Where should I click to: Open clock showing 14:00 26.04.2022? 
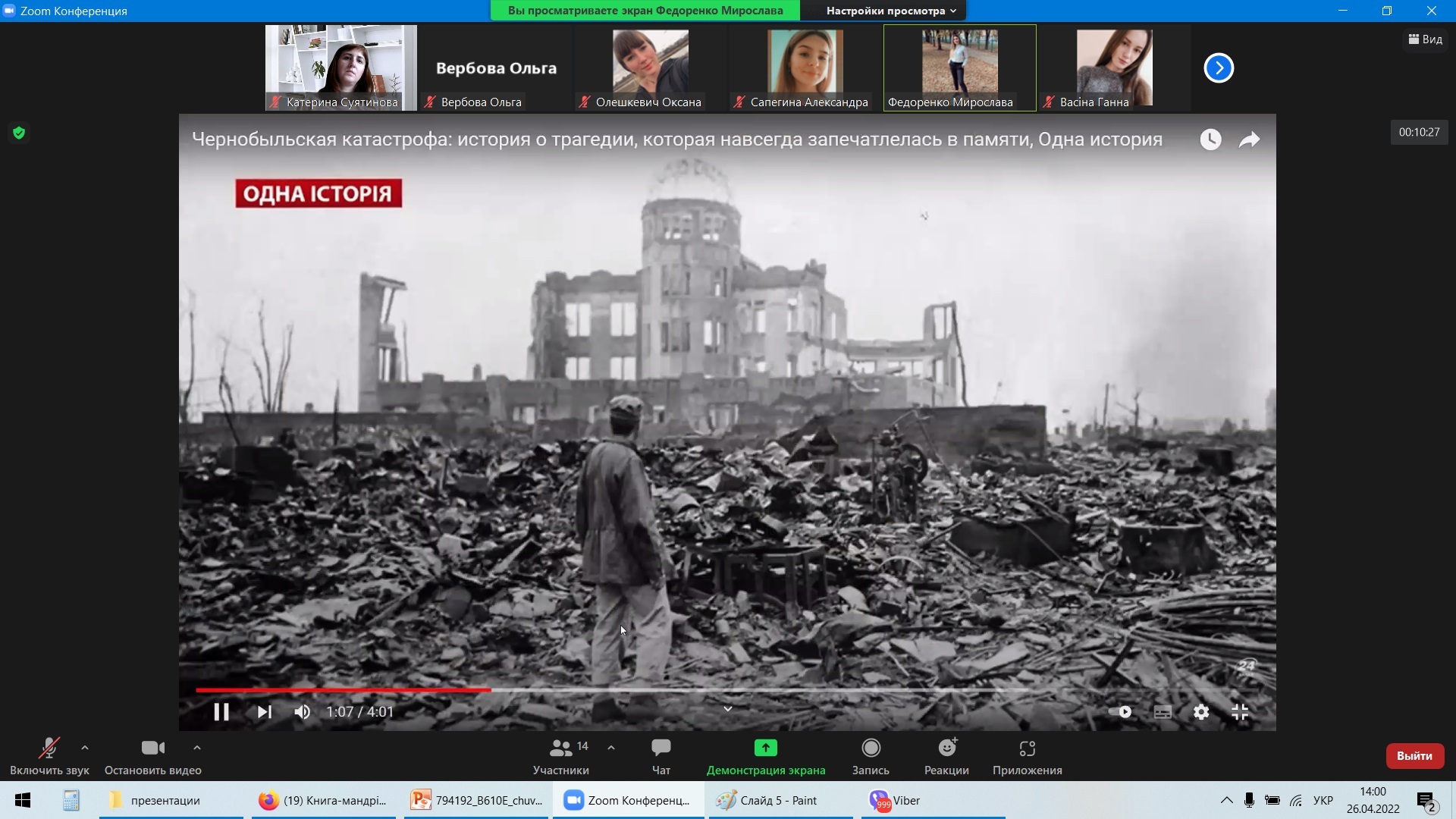pos(1373,800)
